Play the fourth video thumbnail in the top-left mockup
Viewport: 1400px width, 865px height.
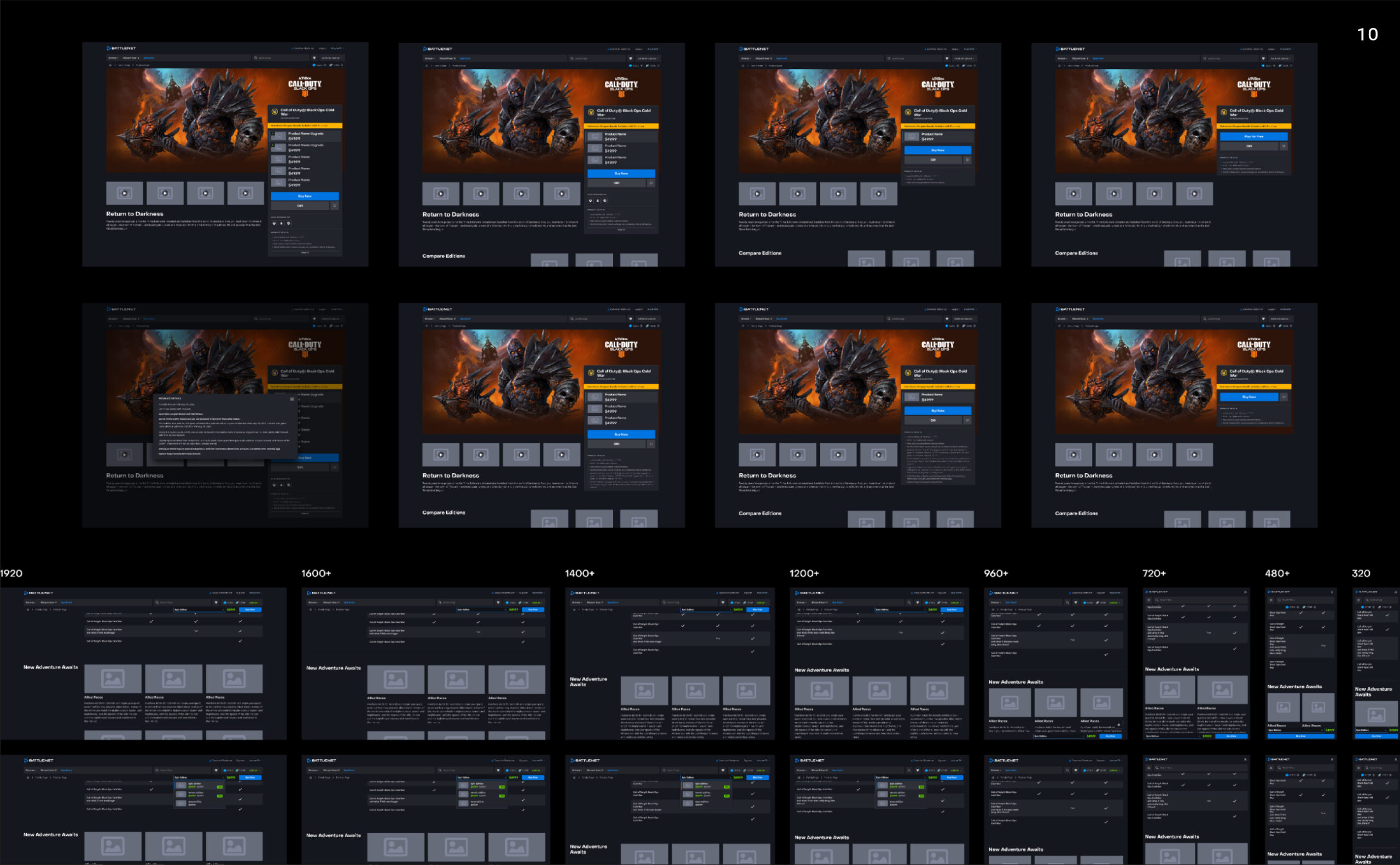[246, 194]
